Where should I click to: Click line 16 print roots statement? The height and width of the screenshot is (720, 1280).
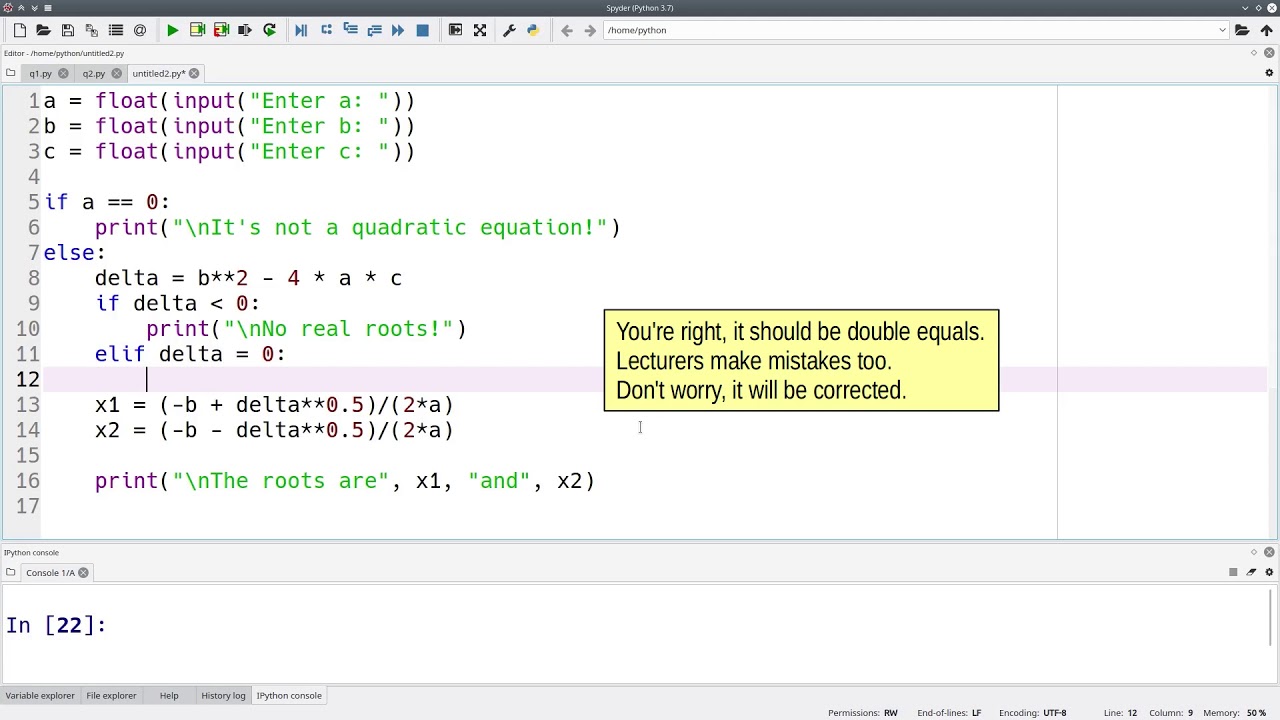click(345, 481)
